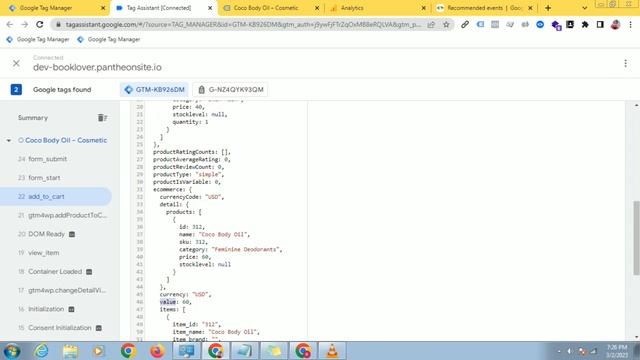
Task: Click the taskbar clock and date
Action: tap(616, 351)
